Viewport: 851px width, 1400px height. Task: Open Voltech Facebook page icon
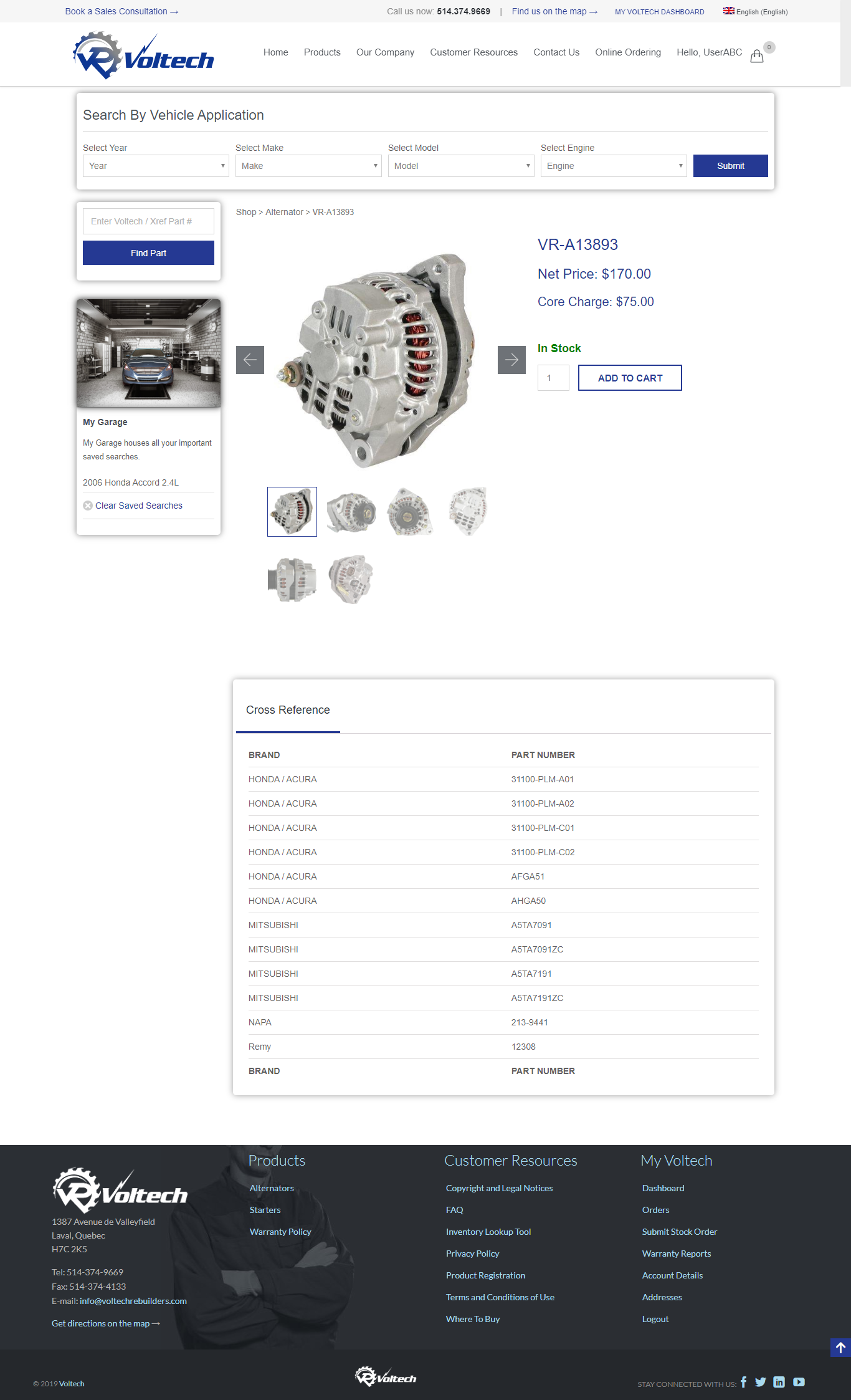pyautogui.click(x=743, y=1382)
